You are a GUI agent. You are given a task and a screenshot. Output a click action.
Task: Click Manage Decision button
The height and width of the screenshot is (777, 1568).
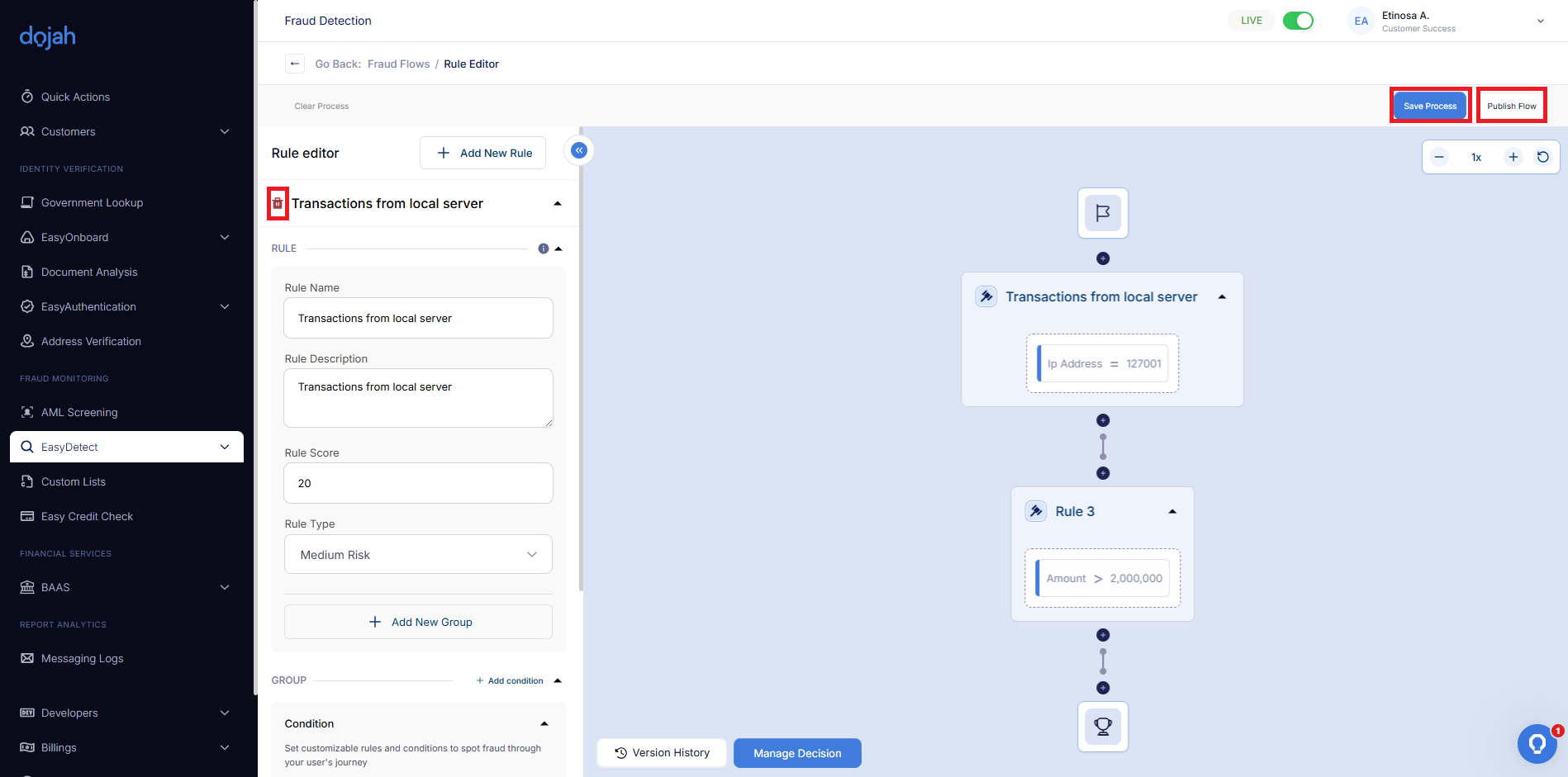(x=797, y=753)
